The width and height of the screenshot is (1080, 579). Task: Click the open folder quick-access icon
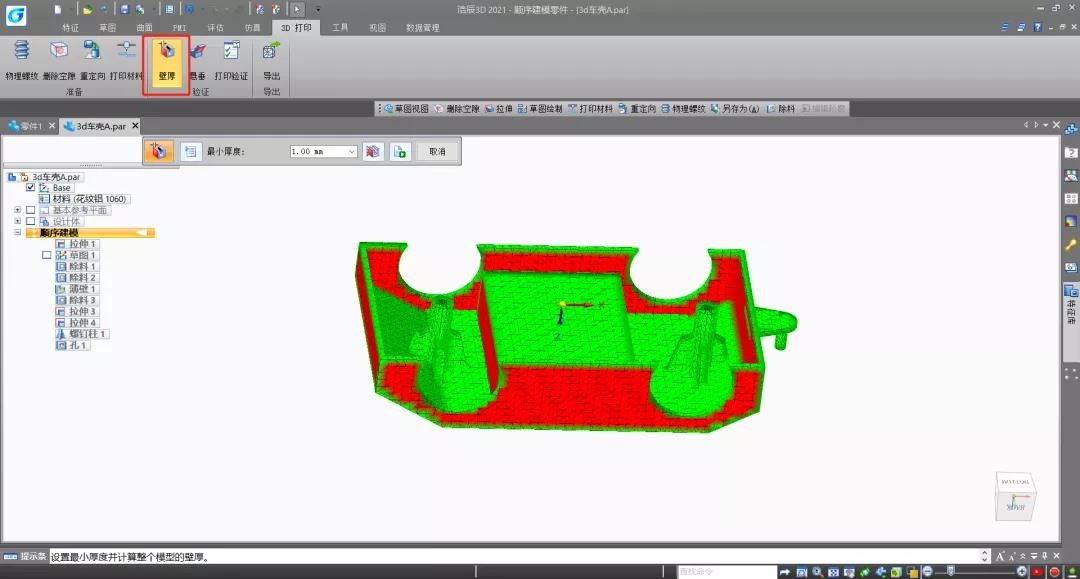tap(87, 10)
